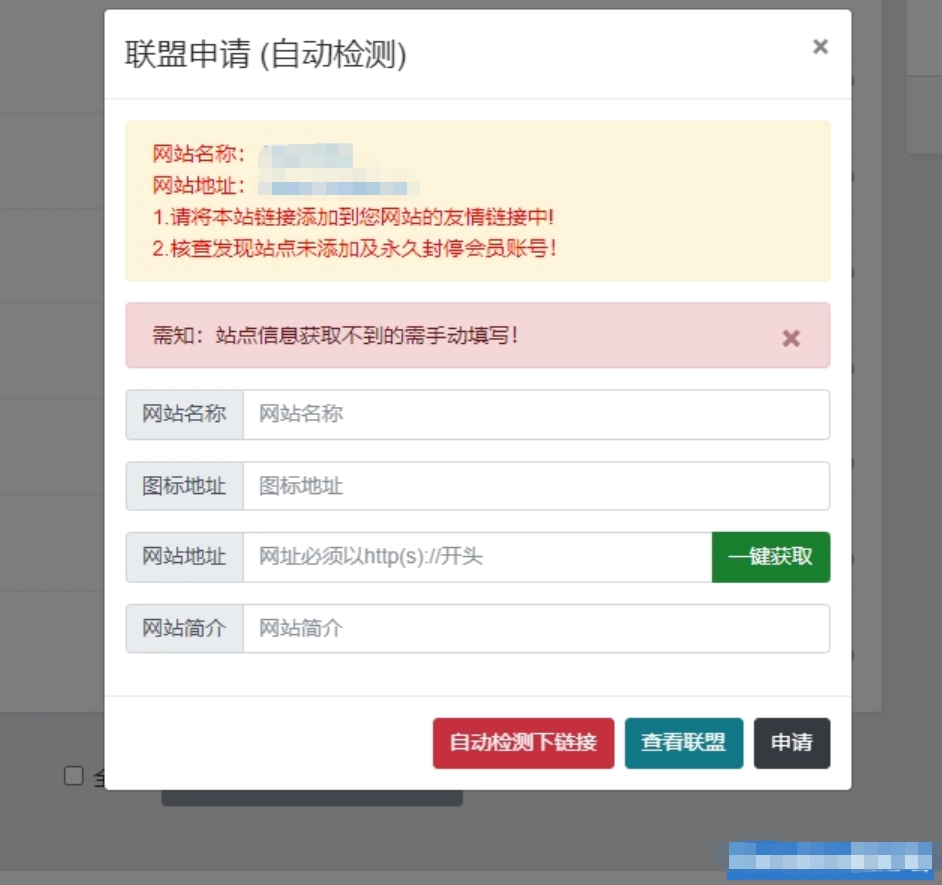The width and height of the screenshot is (942, 885).
Task: Dismiss the pink 需知 notice alert
Action: (x=791, y=338)
